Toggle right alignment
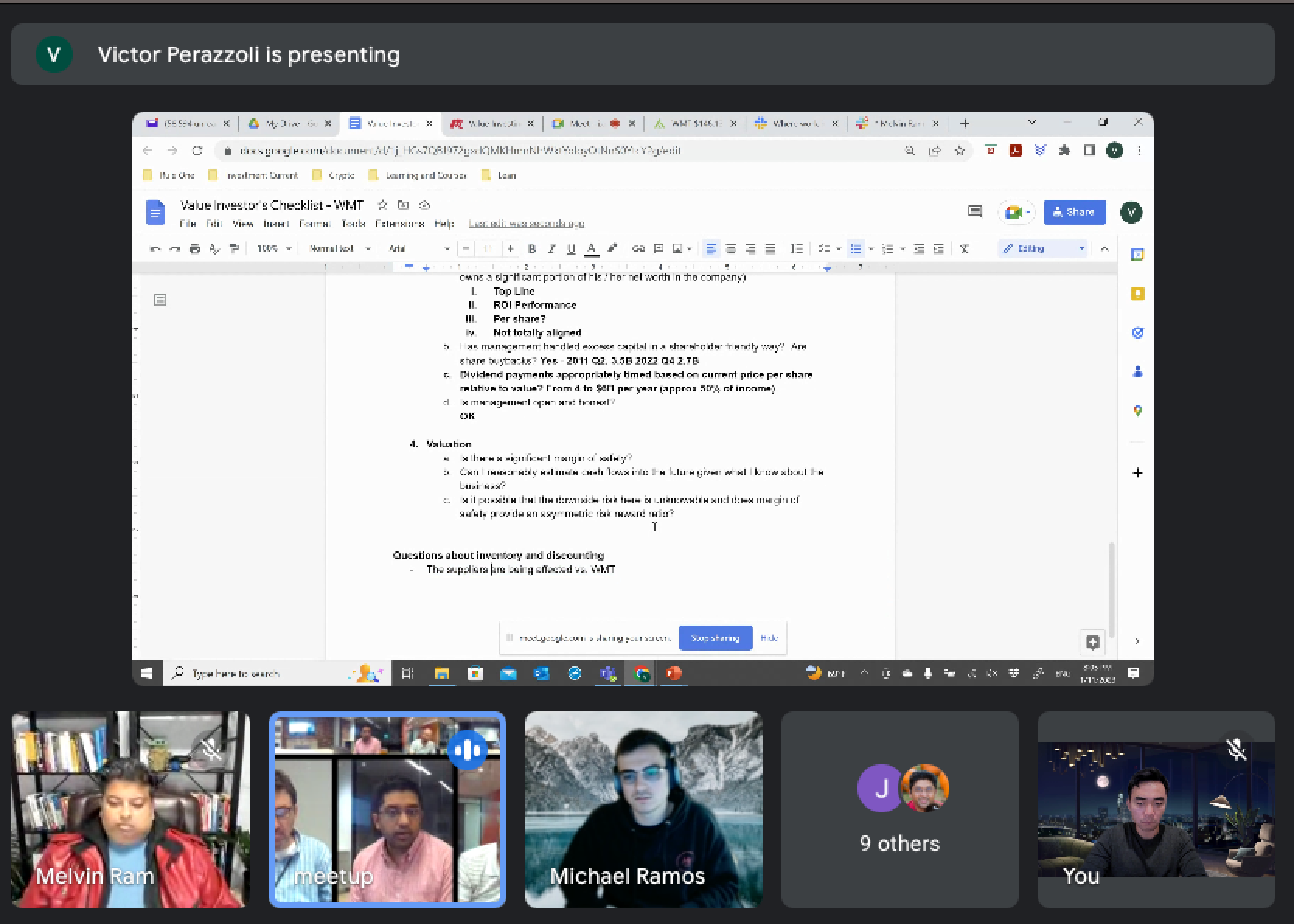Image resolution: width=1294 pixels, height=924 pixels. [750, 248]
